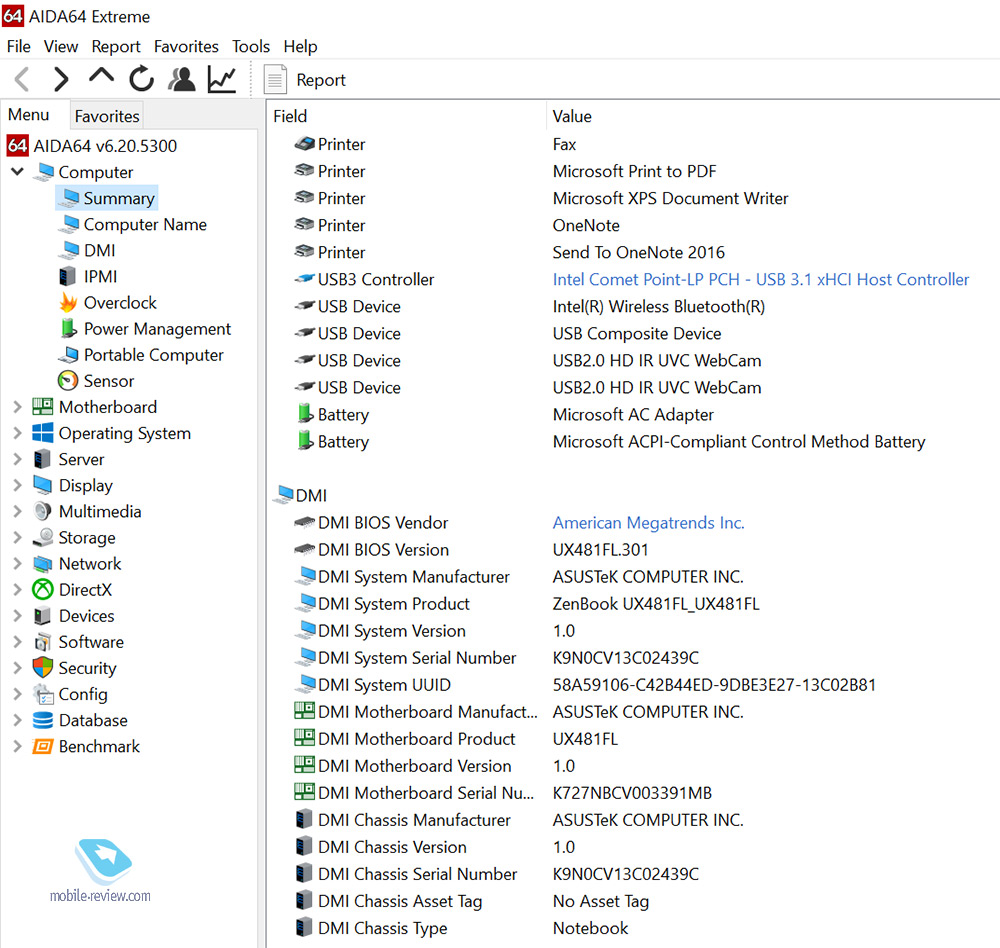Click the Refresh toolbar icon
The image size is (1000, 948).
tap(141, 79)
